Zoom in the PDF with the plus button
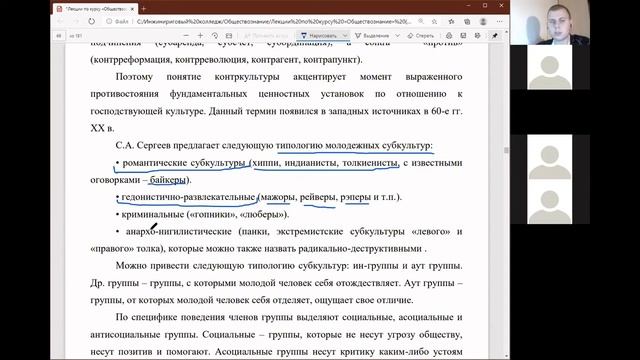 [200, 36]
